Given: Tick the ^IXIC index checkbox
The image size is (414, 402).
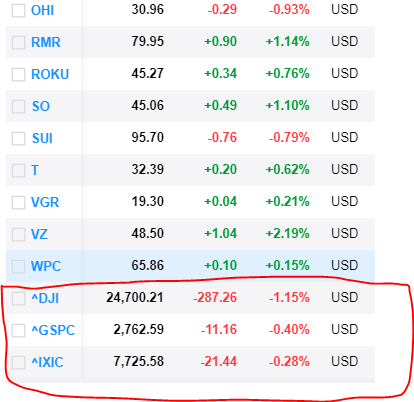Looking at the screenshot, I should point(18,363).
